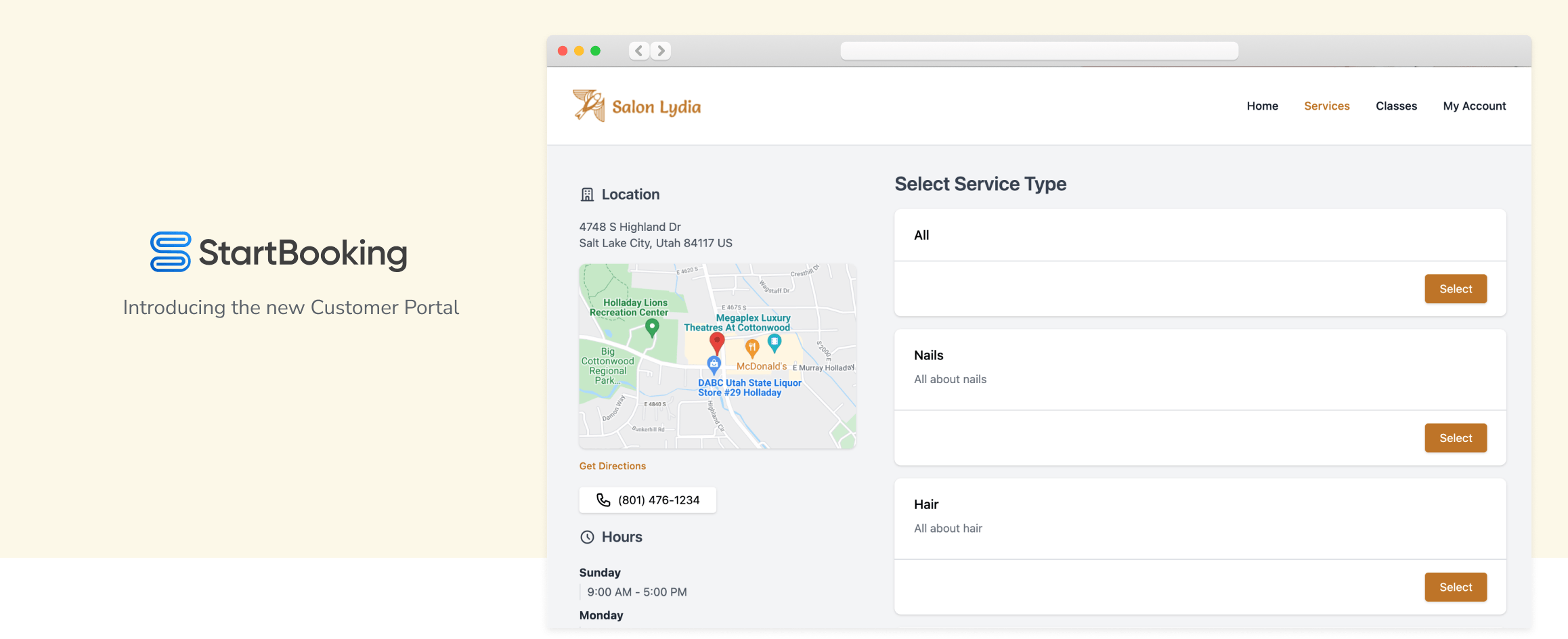Click Introducing the new Customer Portal text
The height and width of the screenshot is (639, 1568).
point(291,307)
